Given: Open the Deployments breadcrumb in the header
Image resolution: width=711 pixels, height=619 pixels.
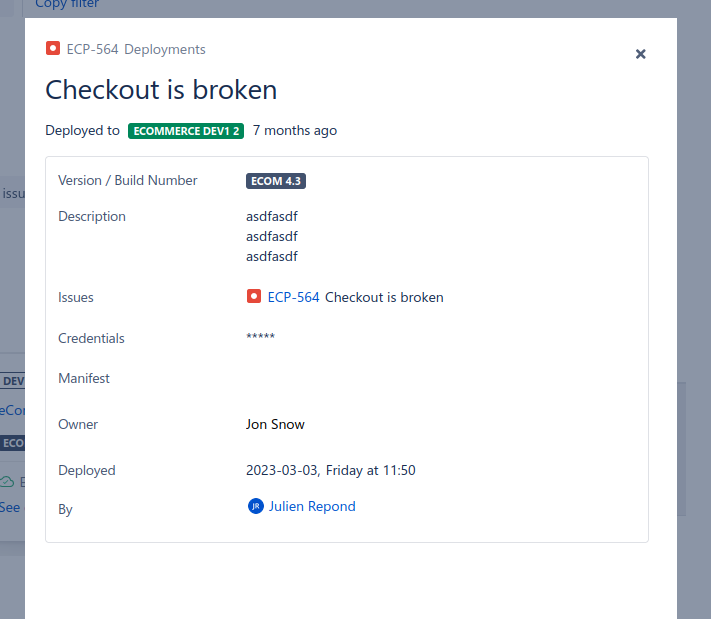Looking at the screenshot, I should coord(165,49).
